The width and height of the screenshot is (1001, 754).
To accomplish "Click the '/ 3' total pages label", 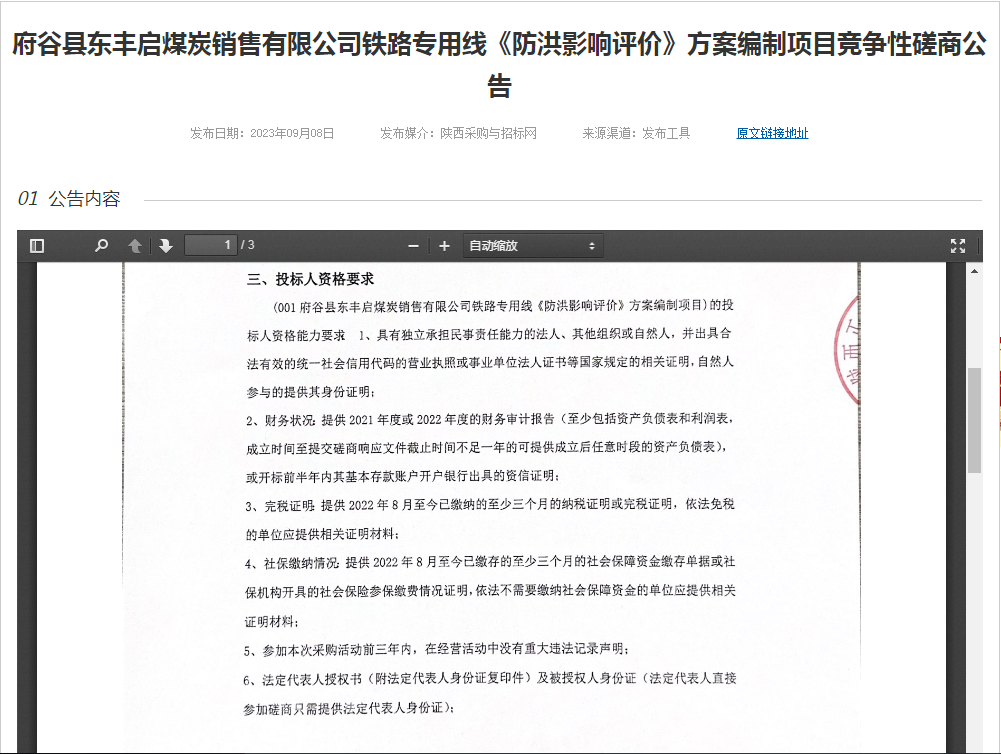I will click(x=248, y=245).
